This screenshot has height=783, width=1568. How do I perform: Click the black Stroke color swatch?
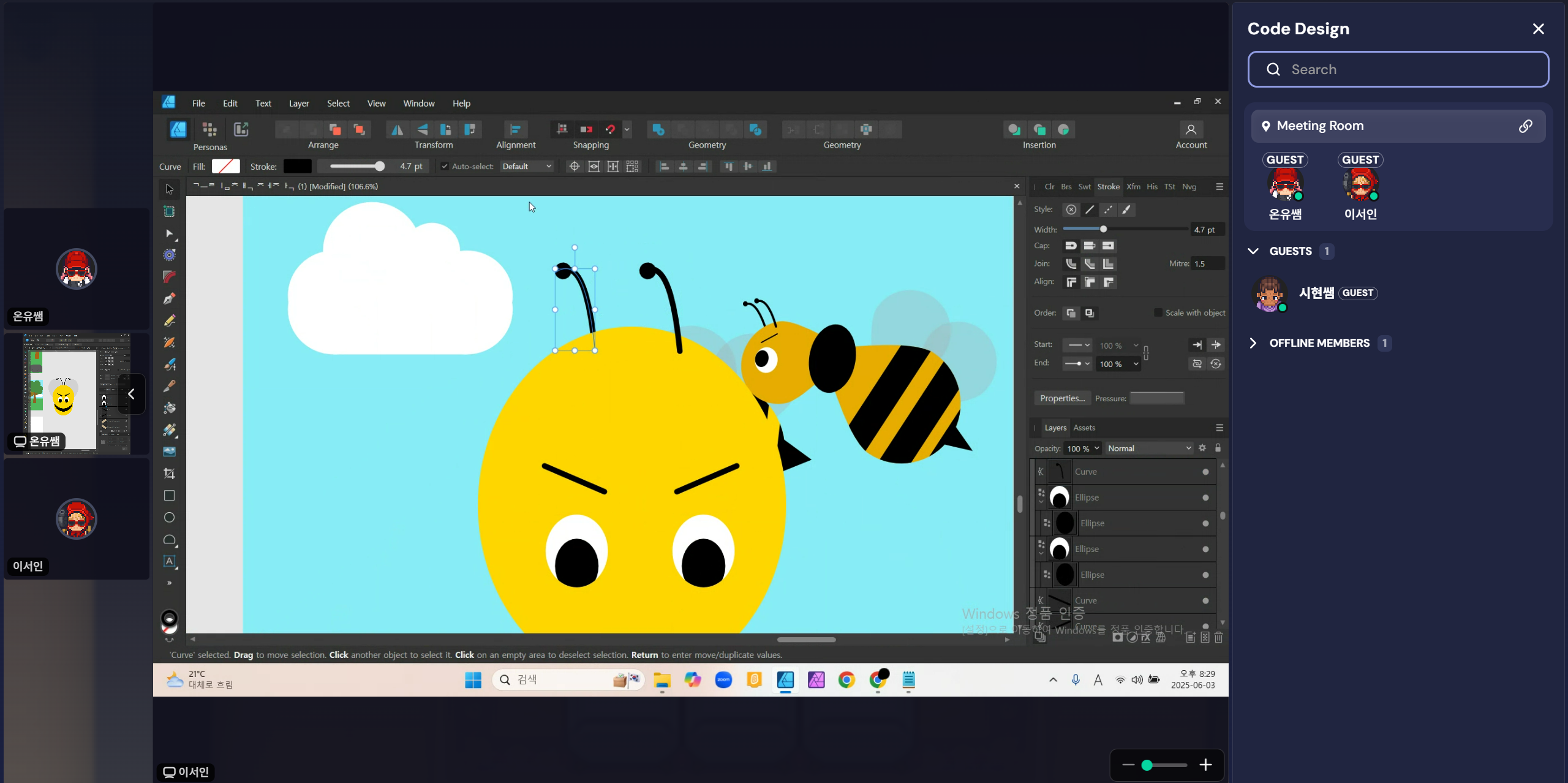[x=298, y=166]
